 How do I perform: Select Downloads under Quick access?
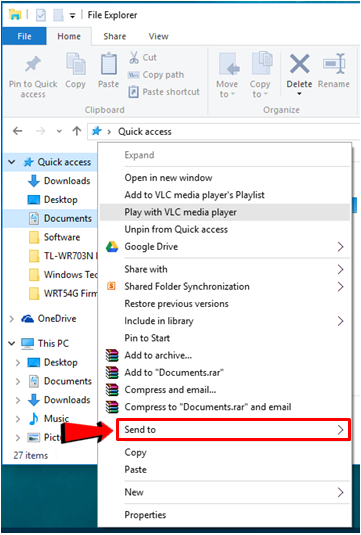67,180
